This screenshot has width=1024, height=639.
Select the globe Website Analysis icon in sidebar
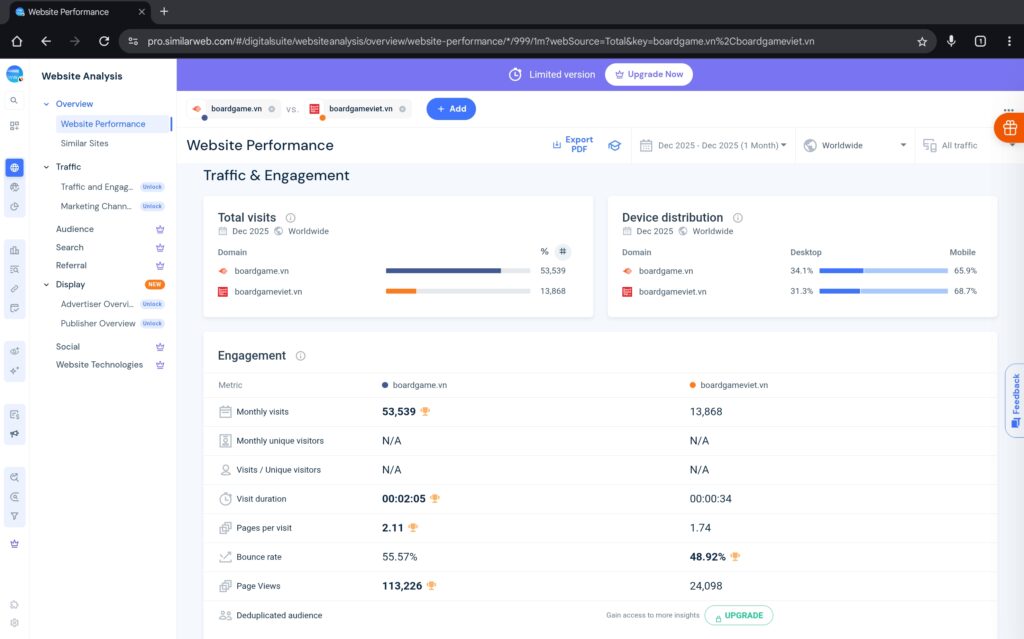(13, 166)
